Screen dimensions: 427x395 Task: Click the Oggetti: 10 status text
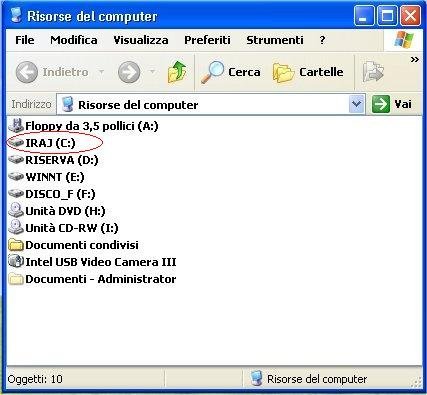(35, 379)
